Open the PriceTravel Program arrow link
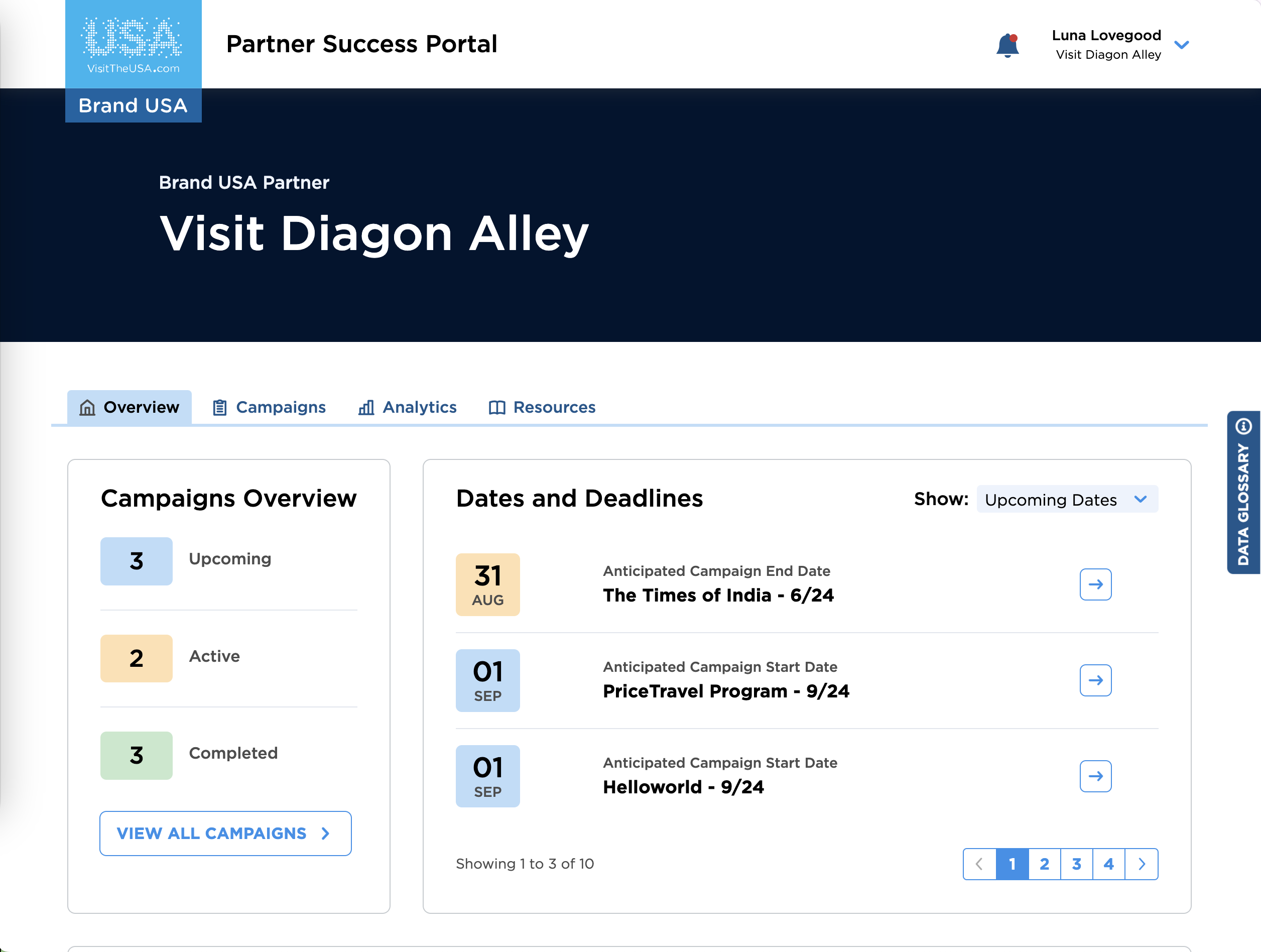This screenshot has height=952, width=1261. coord(1096,680)
